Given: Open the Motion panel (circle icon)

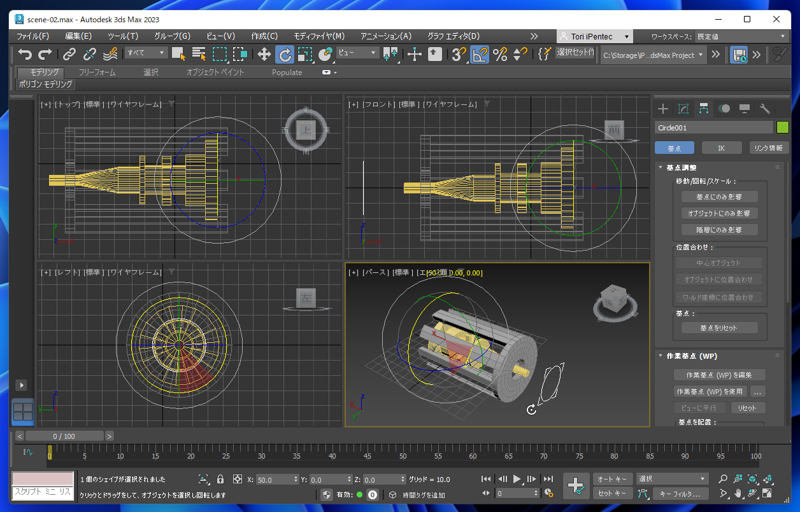Looking at the screenshot, I should (x=724, y=109).
